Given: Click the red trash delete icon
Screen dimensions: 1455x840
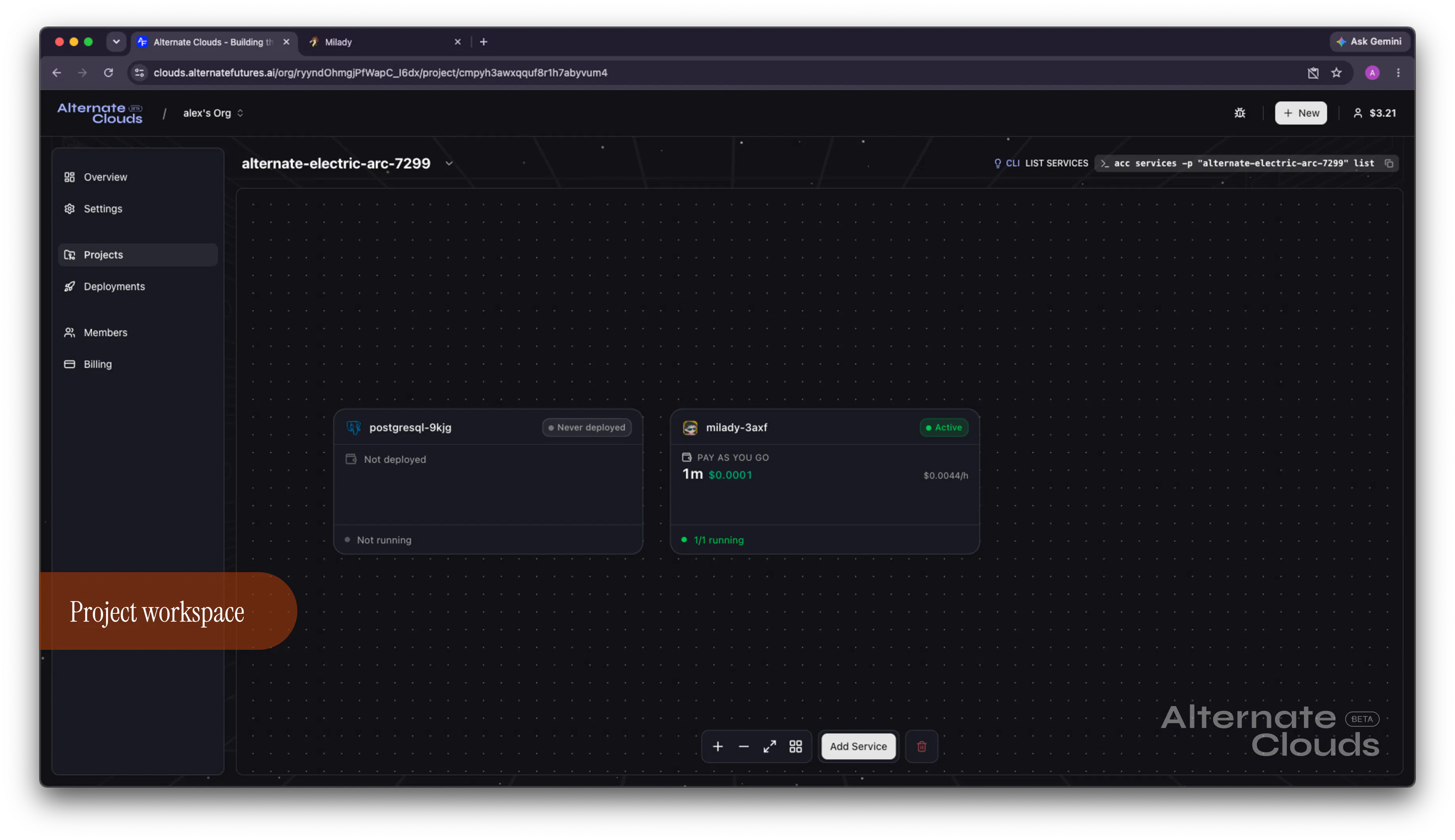Looking at the screenshot, I should tap(921, 746).
